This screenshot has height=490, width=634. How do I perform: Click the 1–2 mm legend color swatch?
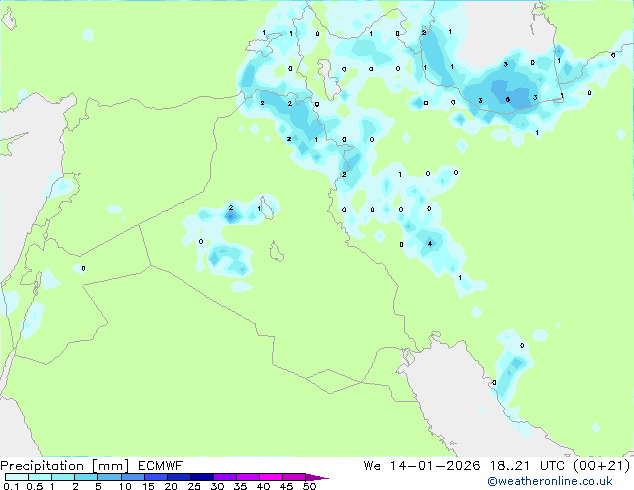pyautogui.click(x=63, y=477)
